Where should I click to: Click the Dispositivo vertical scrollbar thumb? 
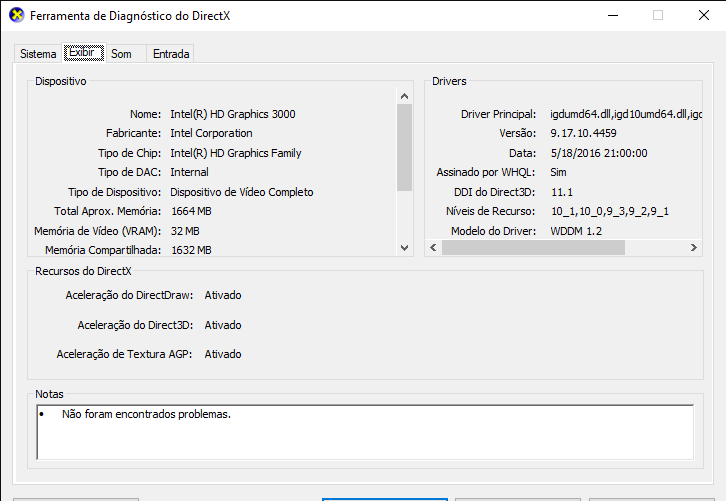coord(404,147)
